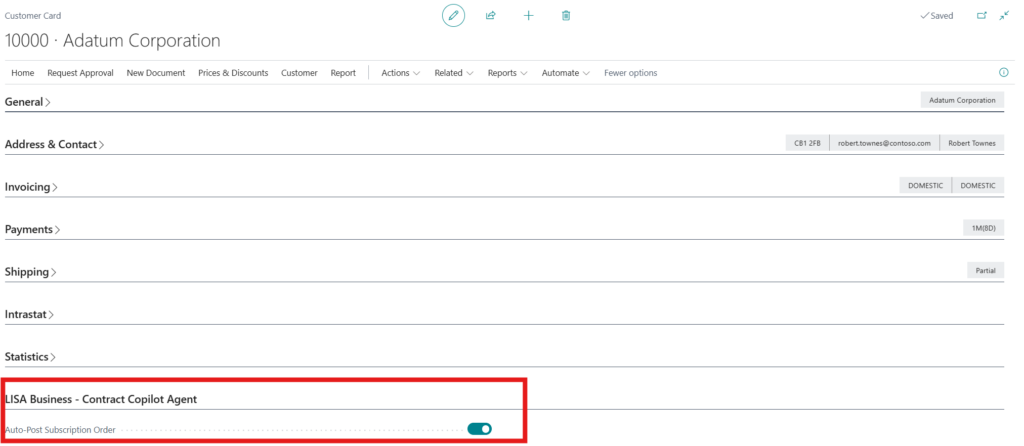The height and width of the screenshot is (446, 1024).
Task: Click the plus icon to create new
Action: coord(529,16)
